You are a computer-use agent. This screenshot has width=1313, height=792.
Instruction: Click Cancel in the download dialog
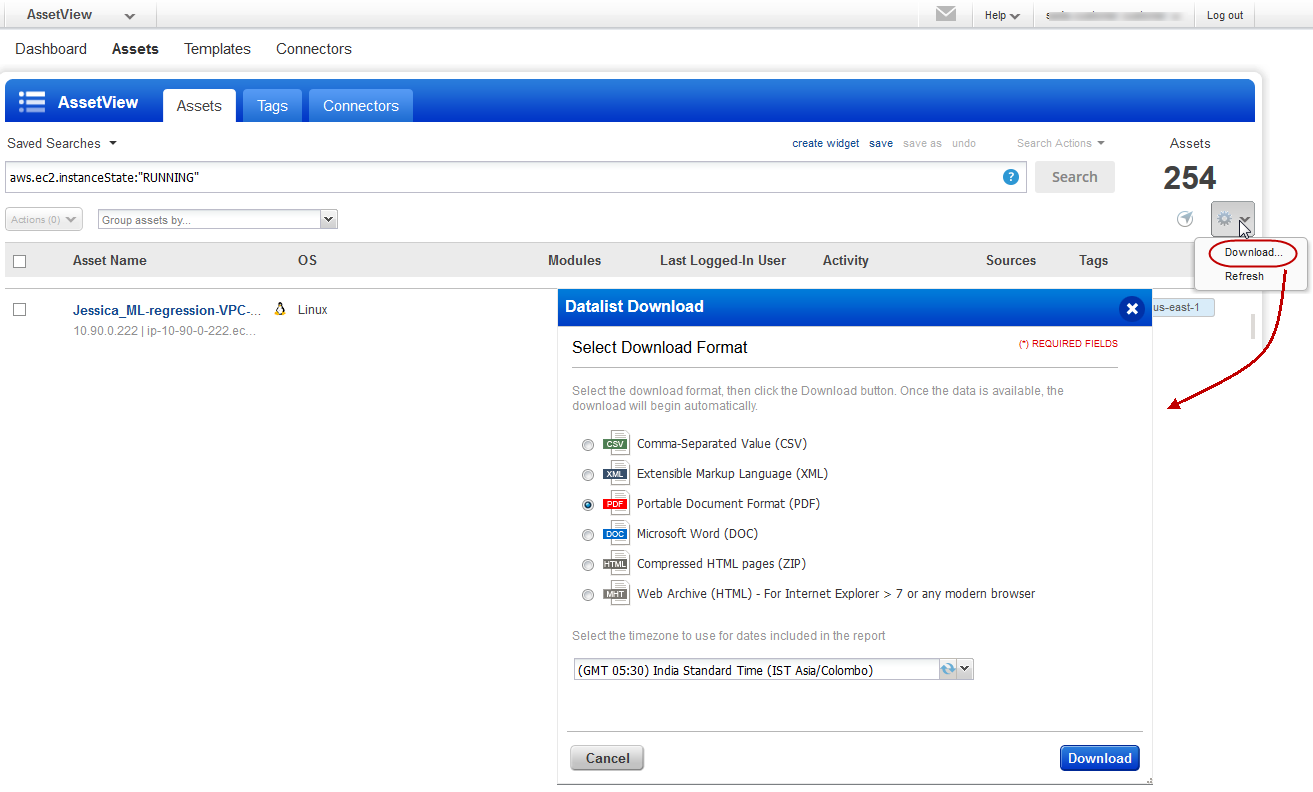tap(607, 758)
